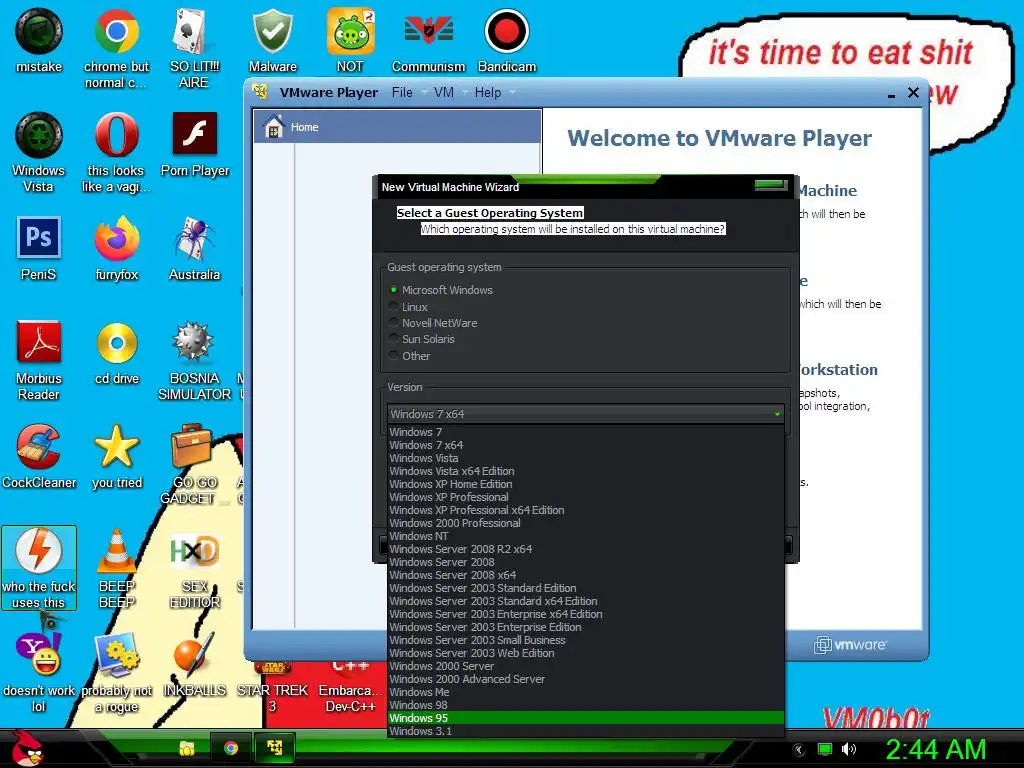Open the red Opera browser icon
Image resolution: width=1024 pixels, height=768 pixels.
coord(116,152)
